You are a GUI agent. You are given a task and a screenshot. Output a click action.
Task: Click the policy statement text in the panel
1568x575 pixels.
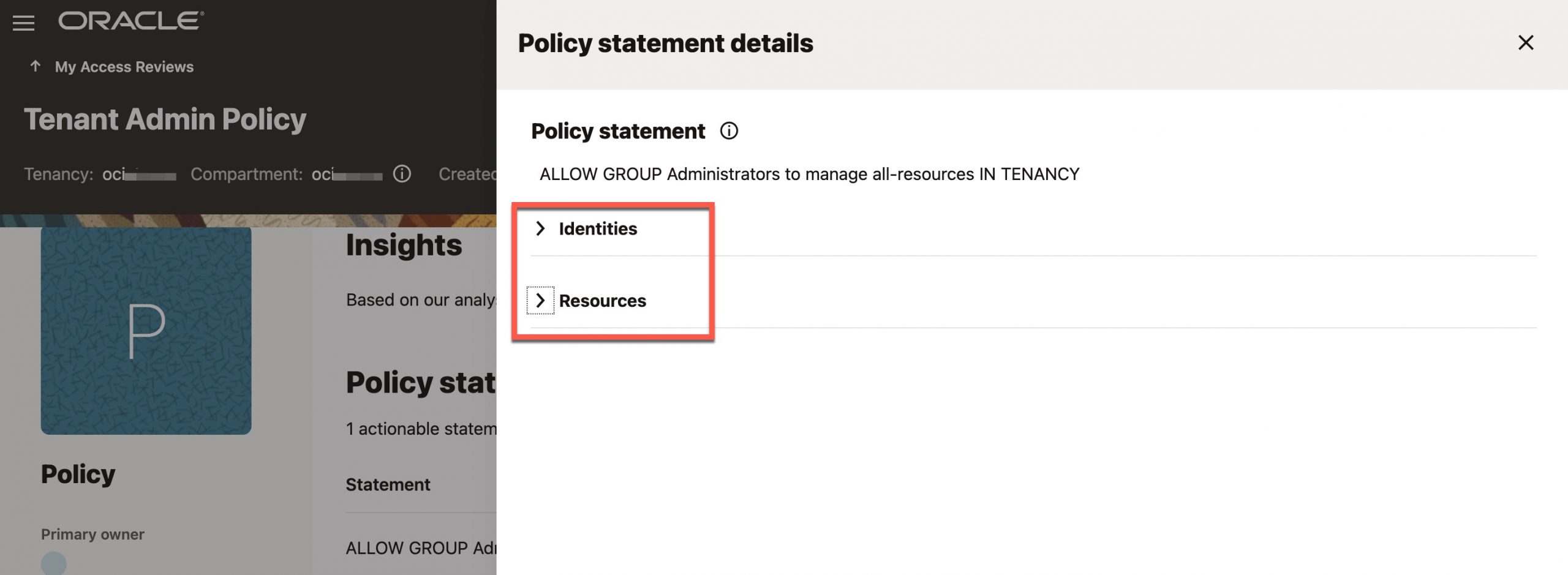[x=809, y=174]
